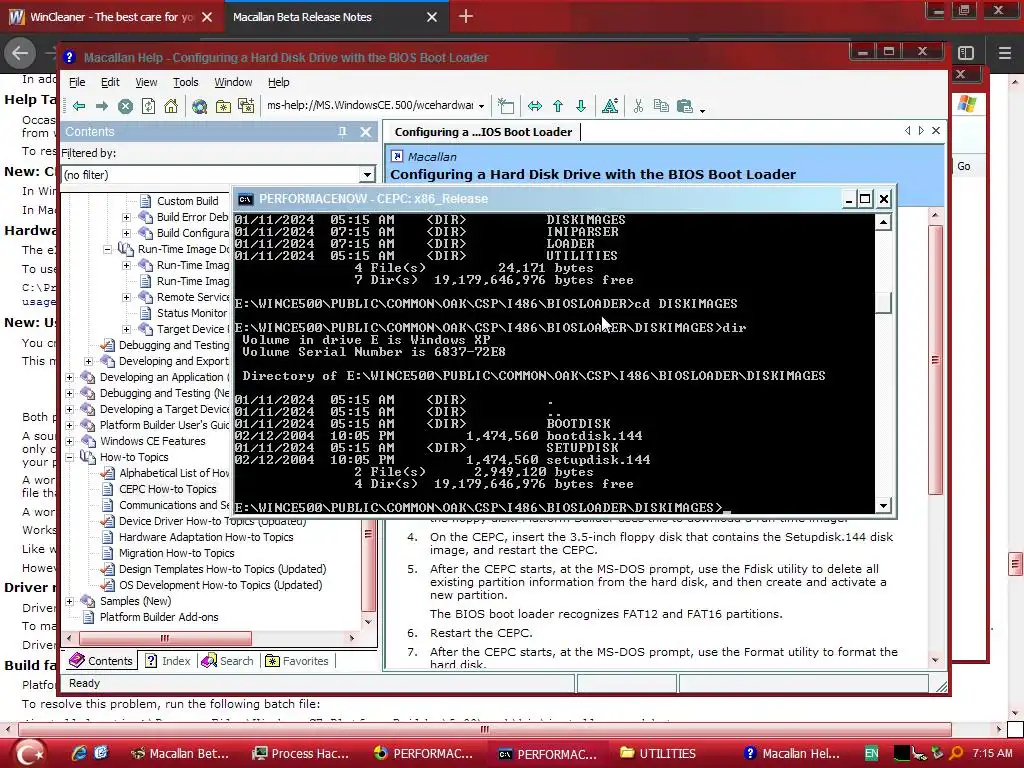1024x768 pixels.
Task: Launch Internet Explorer from quick launch
Action: pyautogui.click(x=79, y=754)
